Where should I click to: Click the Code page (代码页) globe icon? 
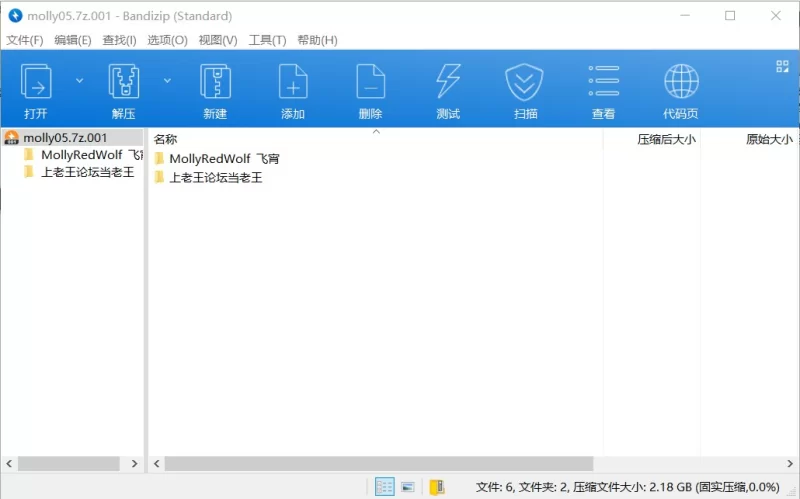click(x=681, y=81)
